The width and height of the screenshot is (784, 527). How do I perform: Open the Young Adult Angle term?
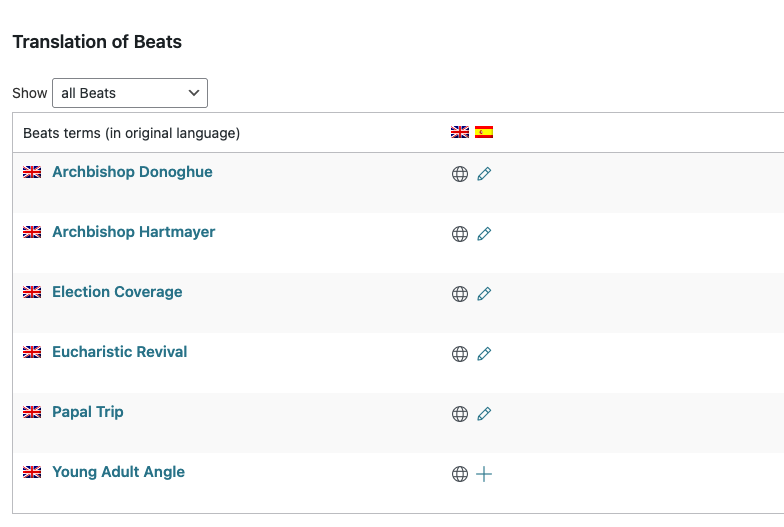118,472
